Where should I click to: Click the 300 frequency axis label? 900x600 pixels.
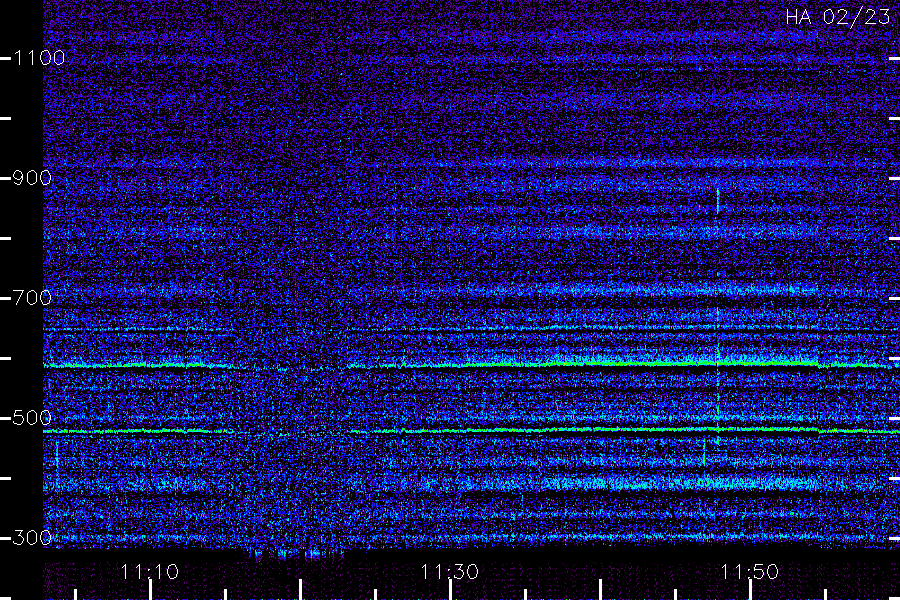point(32,538)
